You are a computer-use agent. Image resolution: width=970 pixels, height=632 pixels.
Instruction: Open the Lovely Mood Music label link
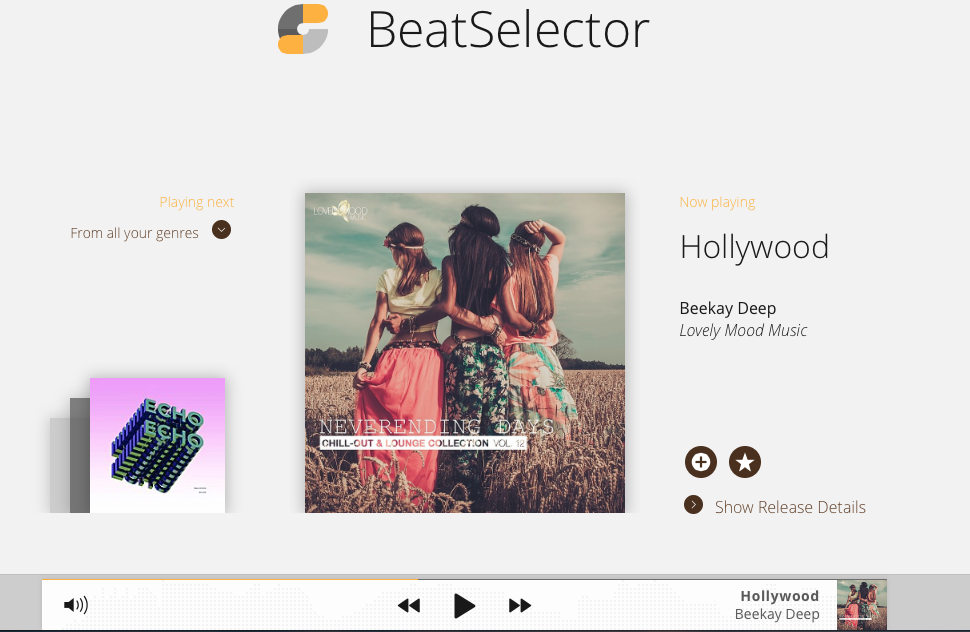point(743,330)
